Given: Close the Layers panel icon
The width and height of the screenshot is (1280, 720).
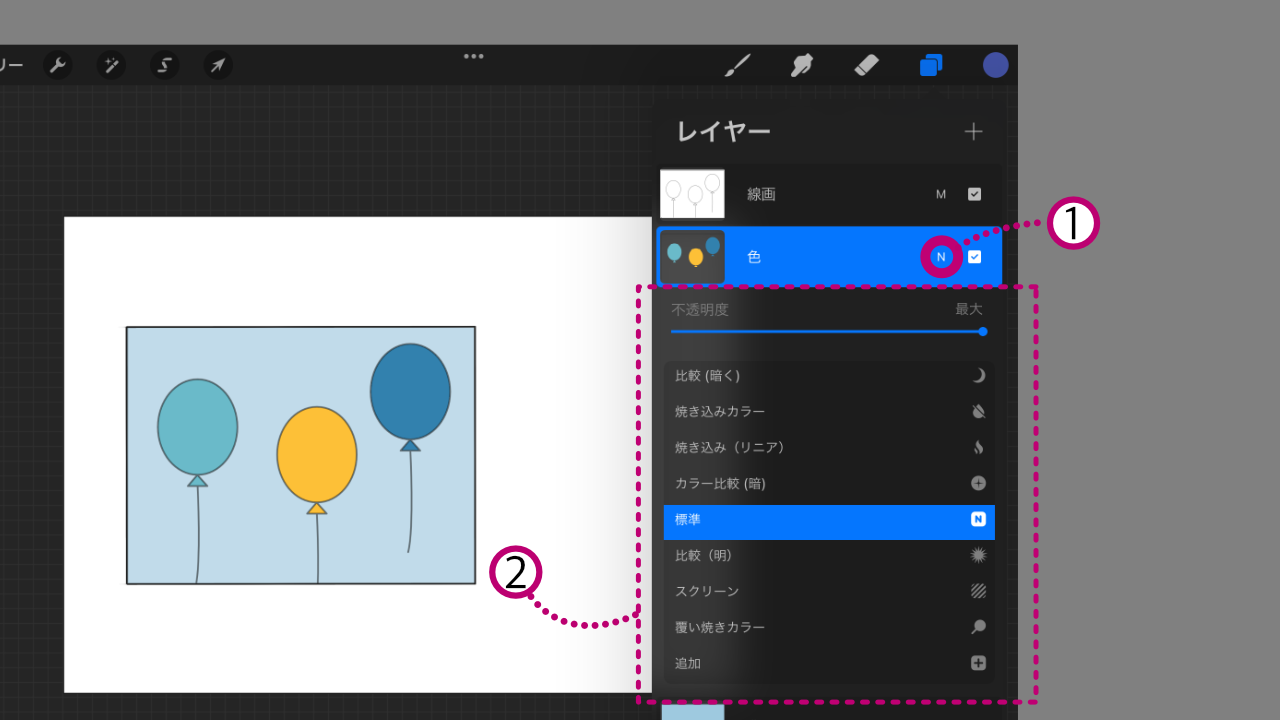Looking at the screenshot, I should (x=931, y=66).
